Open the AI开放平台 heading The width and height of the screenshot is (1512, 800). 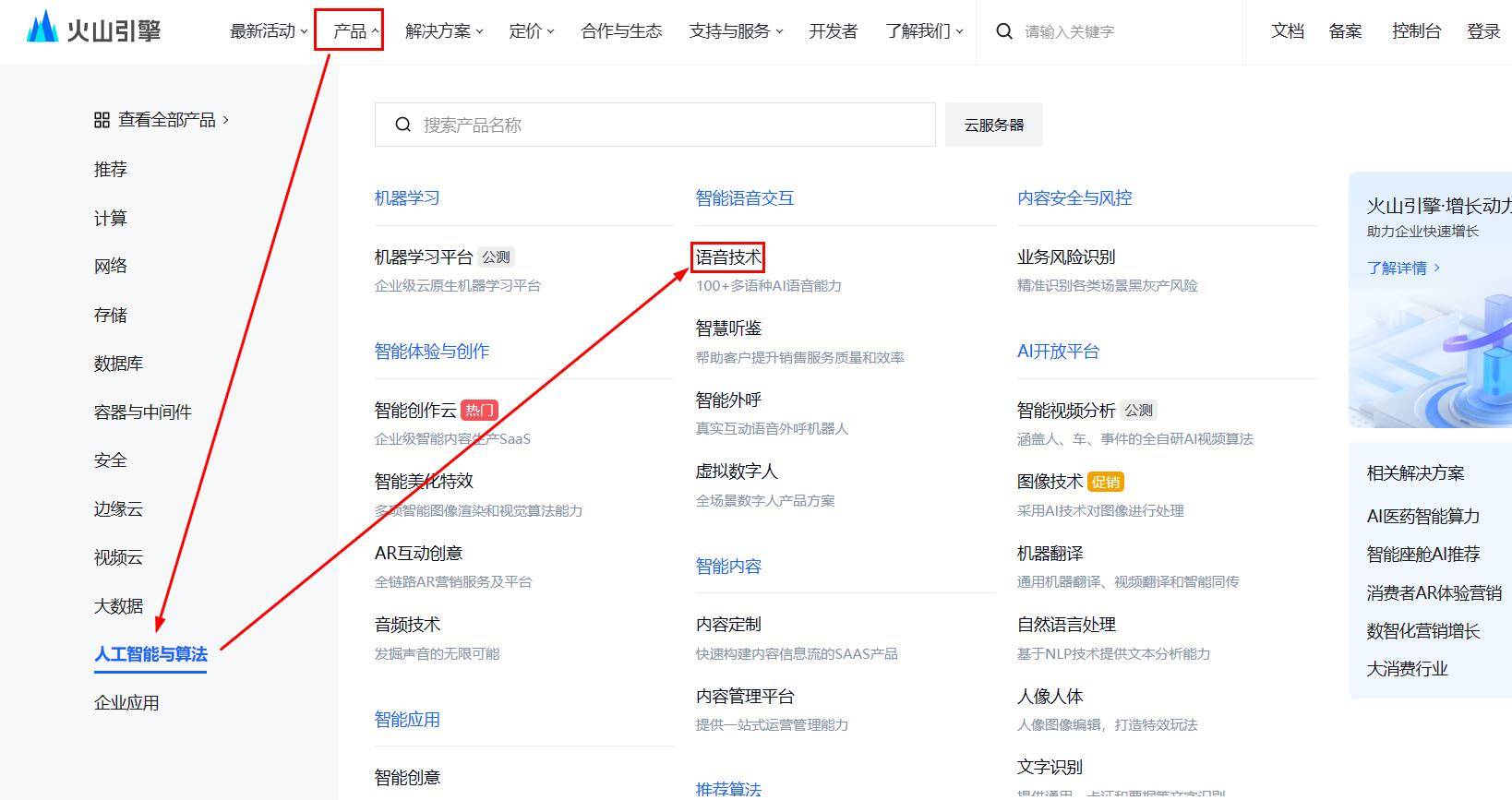click(x=1058, y=351)
